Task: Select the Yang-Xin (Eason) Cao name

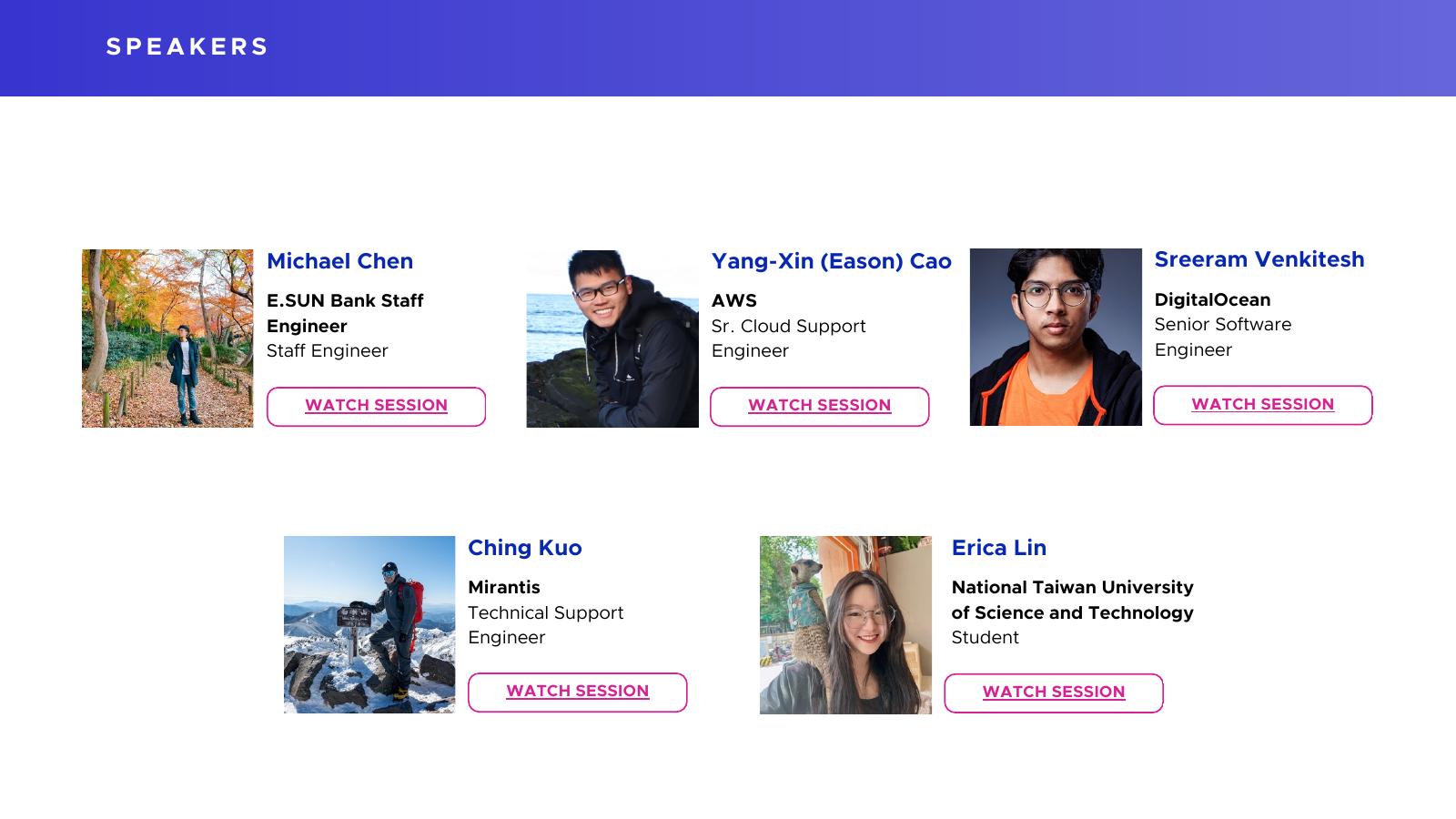Action: point(831,261)
